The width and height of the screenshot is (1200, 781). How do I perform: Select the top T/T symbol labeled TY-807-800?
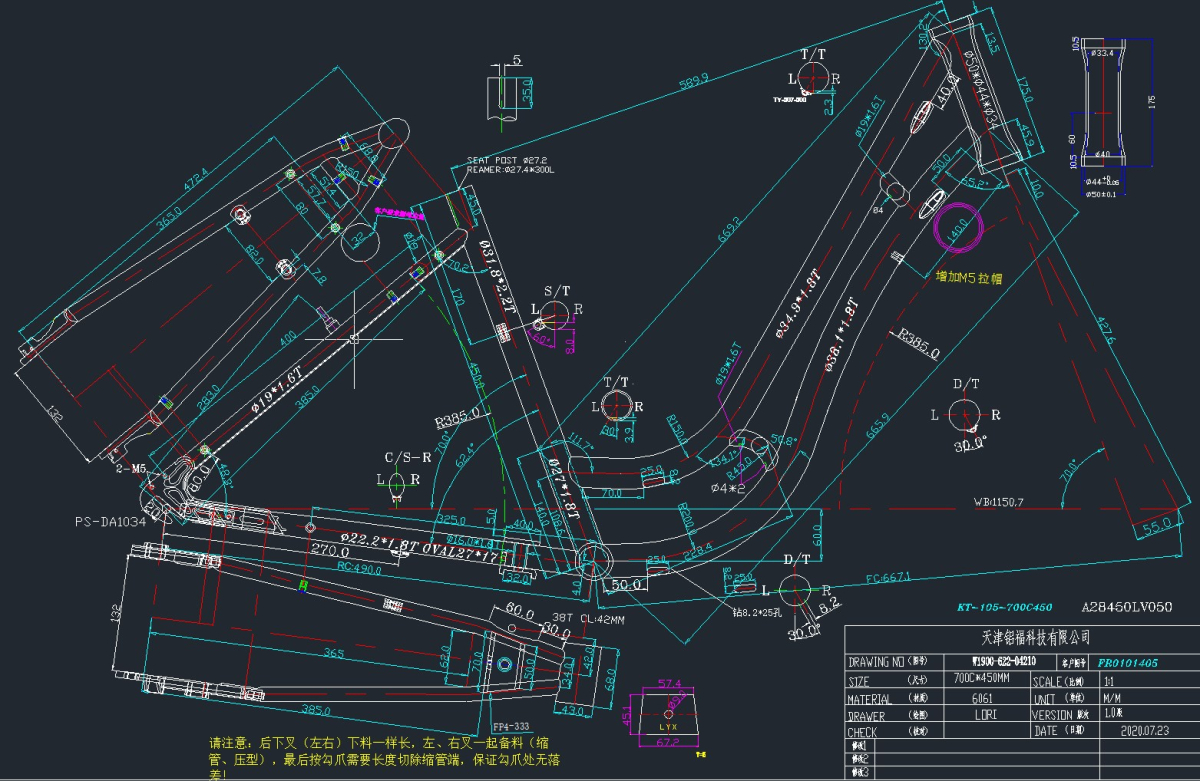[x=812, y=79]
